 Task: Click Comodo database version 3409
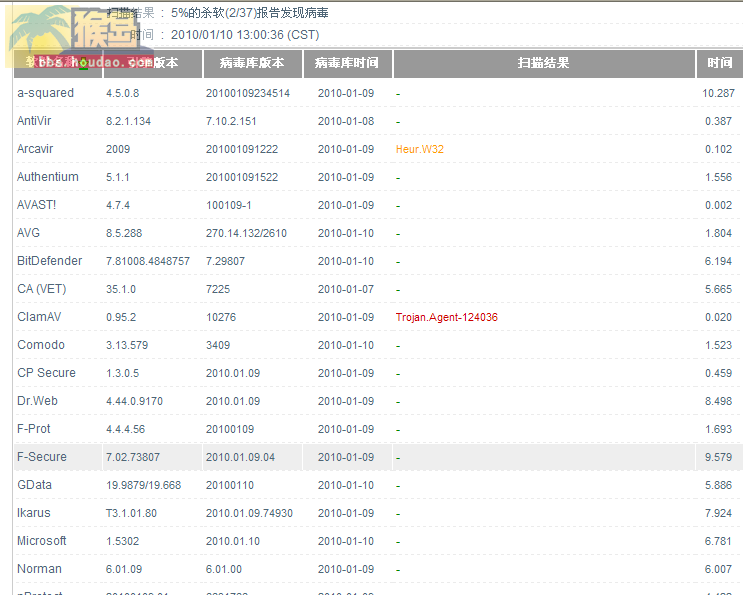[x=218, y=345]
